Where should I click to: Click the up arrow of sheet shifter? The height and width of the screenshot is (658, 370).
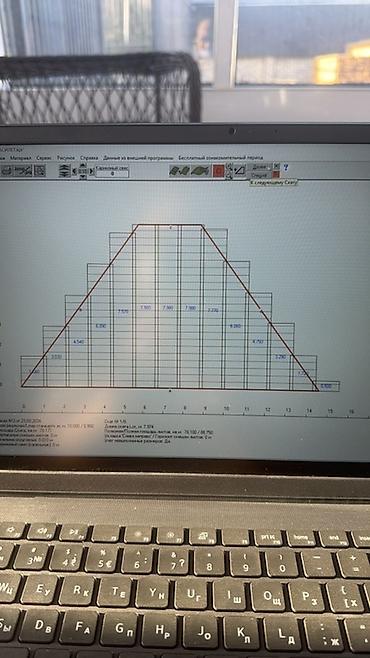click(x=83, y=165)
